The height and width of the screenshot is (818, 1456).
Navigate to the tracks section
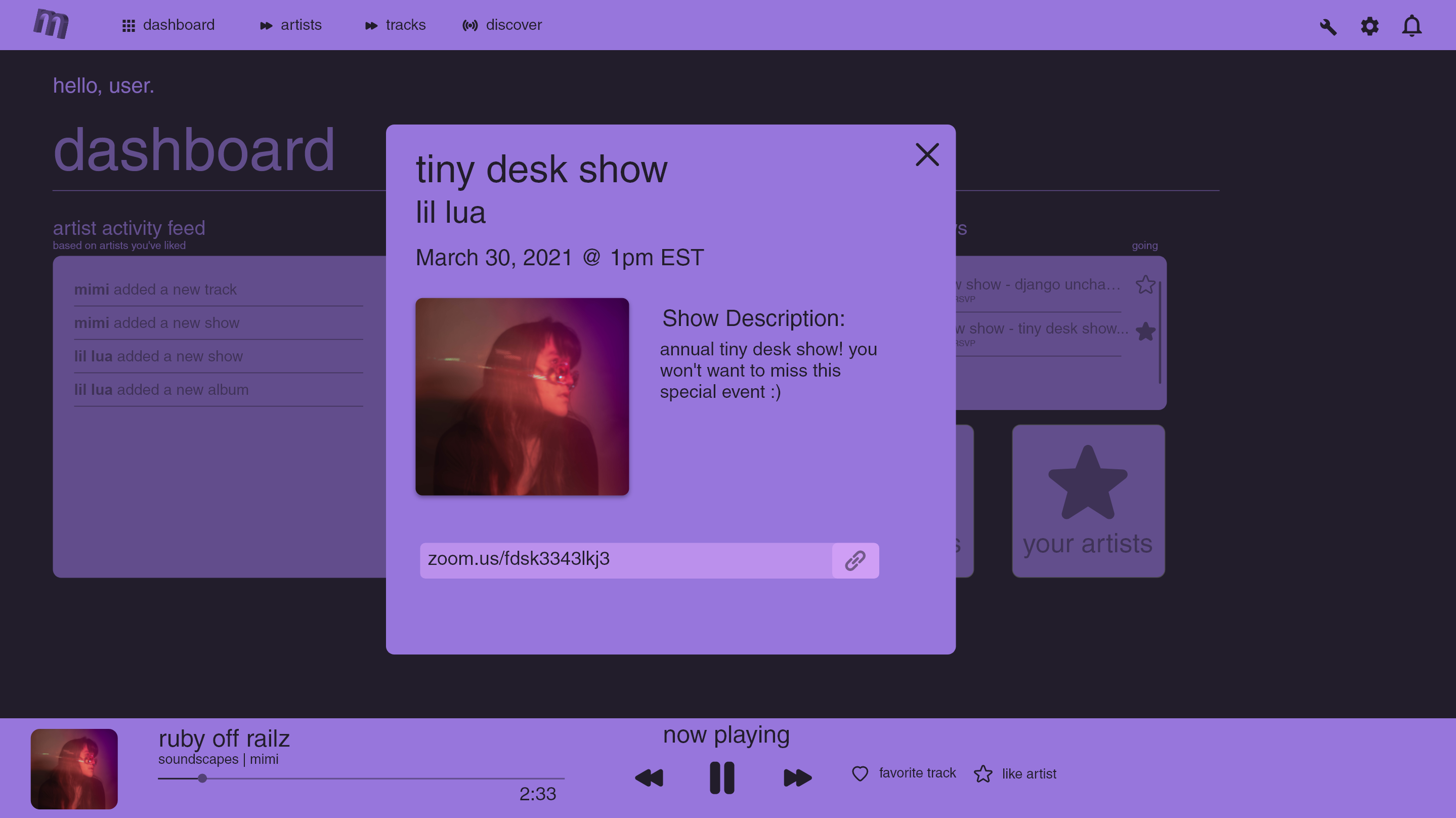pyautogui.click(x=395, y=25)
